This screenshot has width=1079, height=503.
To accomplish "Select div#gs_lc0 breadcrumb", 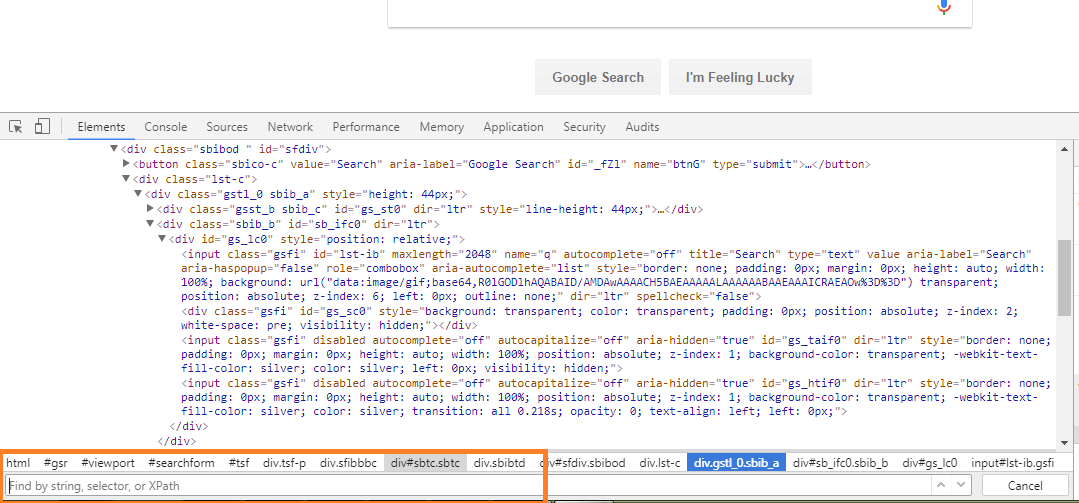I will 930,463.
